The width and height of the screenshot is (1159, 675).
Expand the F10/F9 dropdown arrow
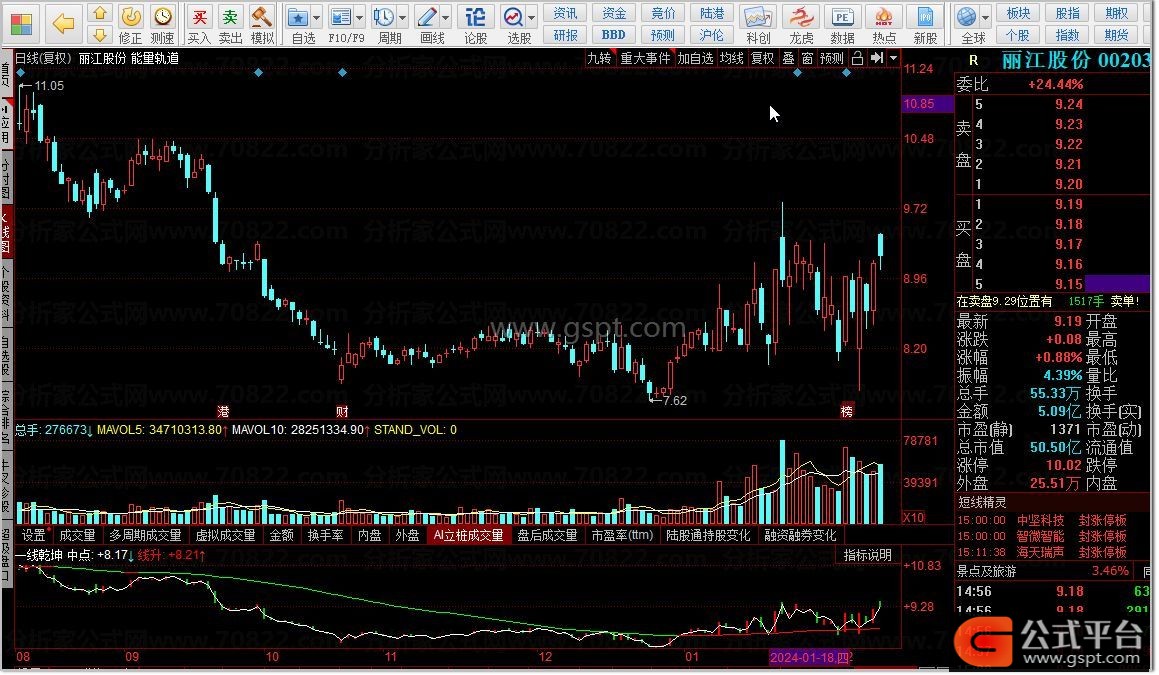[x=359, y=17]
